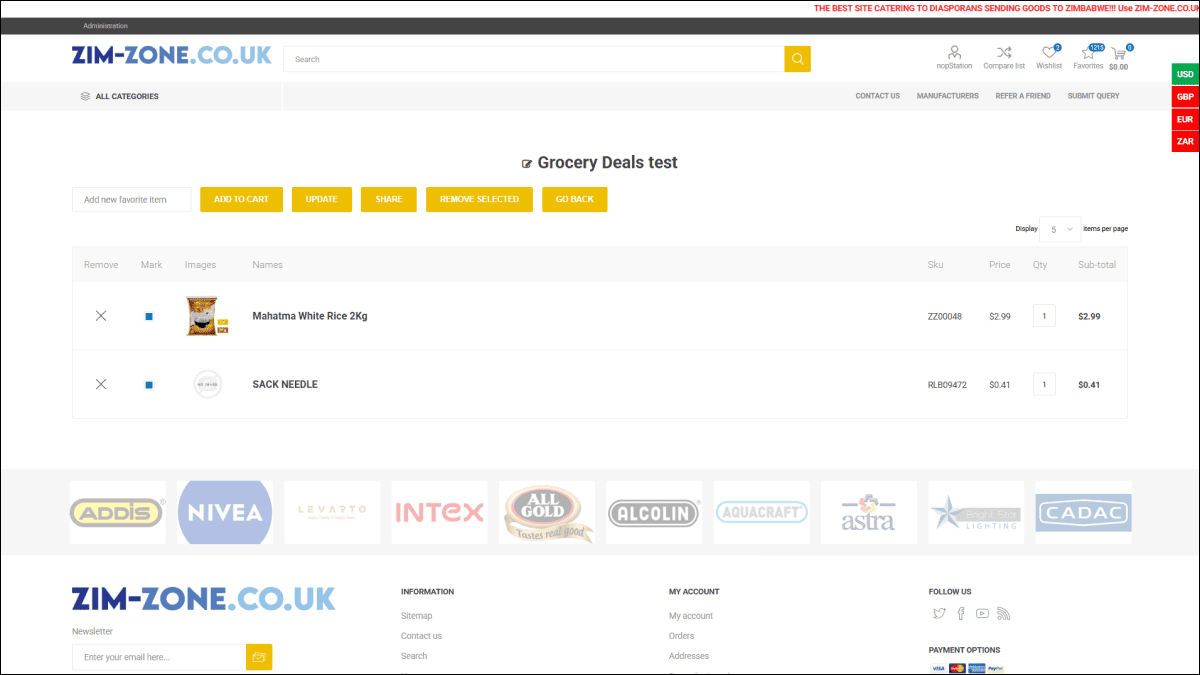Screen dimensions: 1200x675
Task: Open the Mahatma White Rice 2Kg product link
Action: point(310,316)
